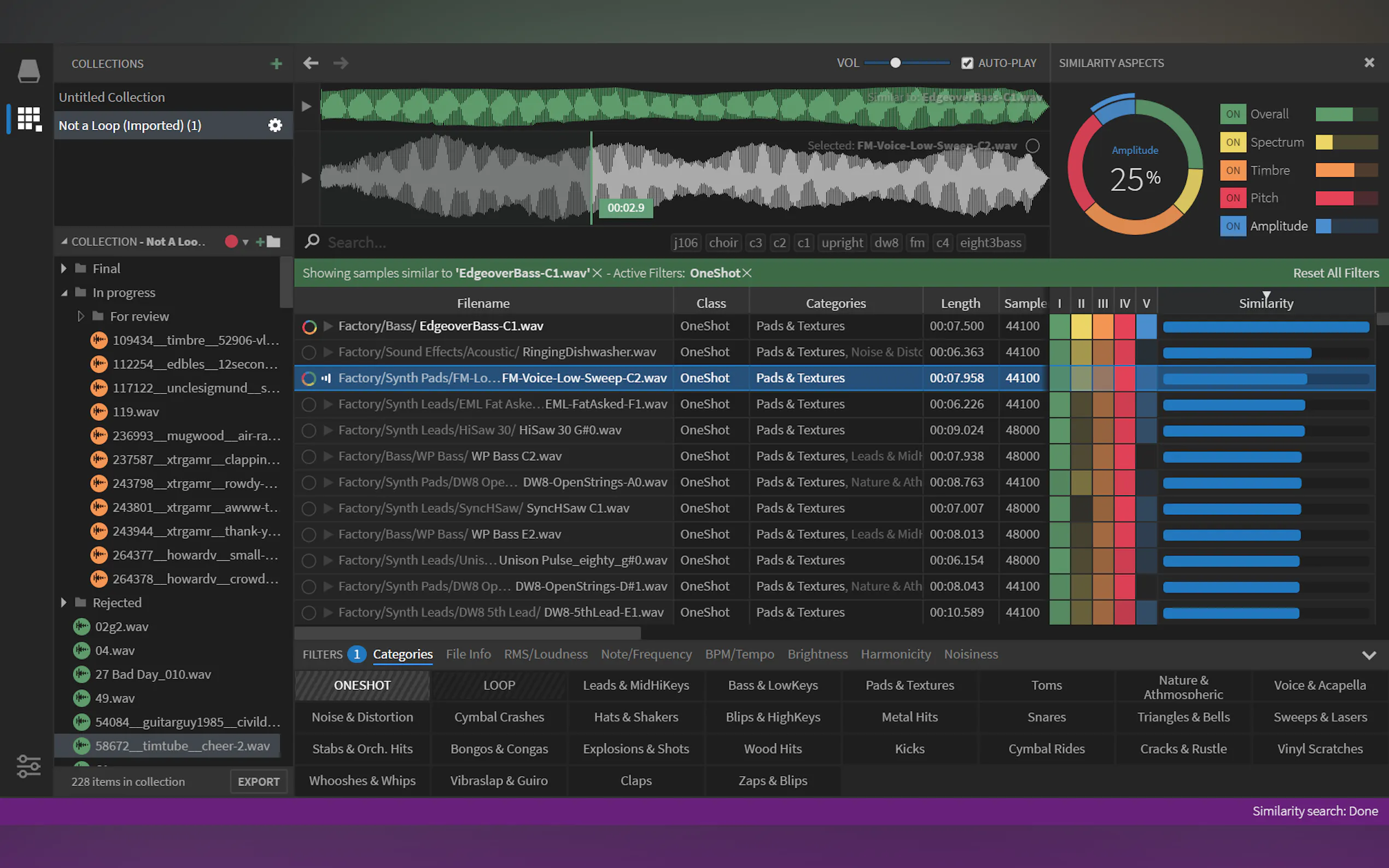Open settings gear for Not a Loop collection

click(x=275, y=125)
